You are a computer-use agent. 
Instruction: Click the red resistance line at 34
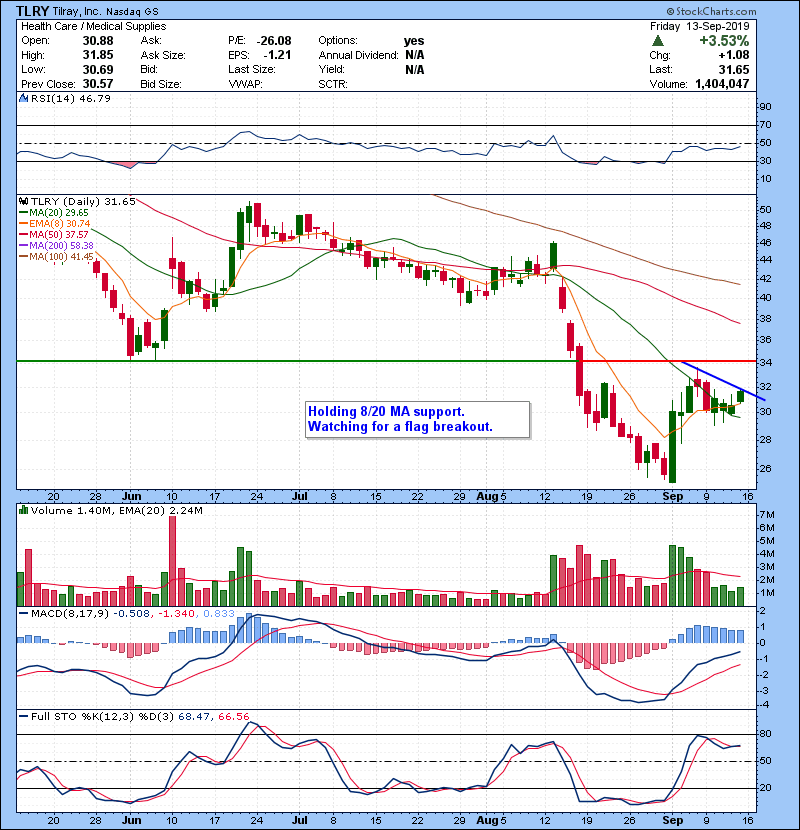[x=668, y=361]
